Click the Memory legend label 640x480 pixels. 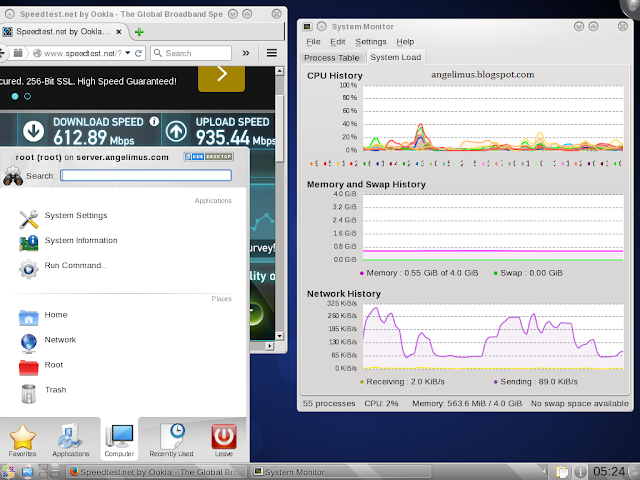click(419, 273)
